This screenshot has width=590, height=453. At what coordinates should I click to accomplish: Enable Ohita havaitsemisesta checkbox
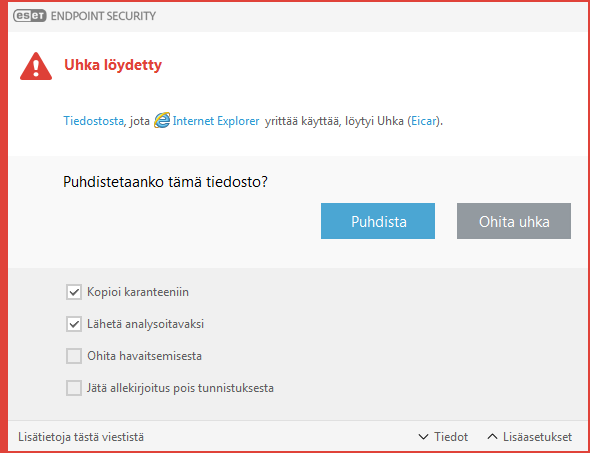(x=74, y=356)
